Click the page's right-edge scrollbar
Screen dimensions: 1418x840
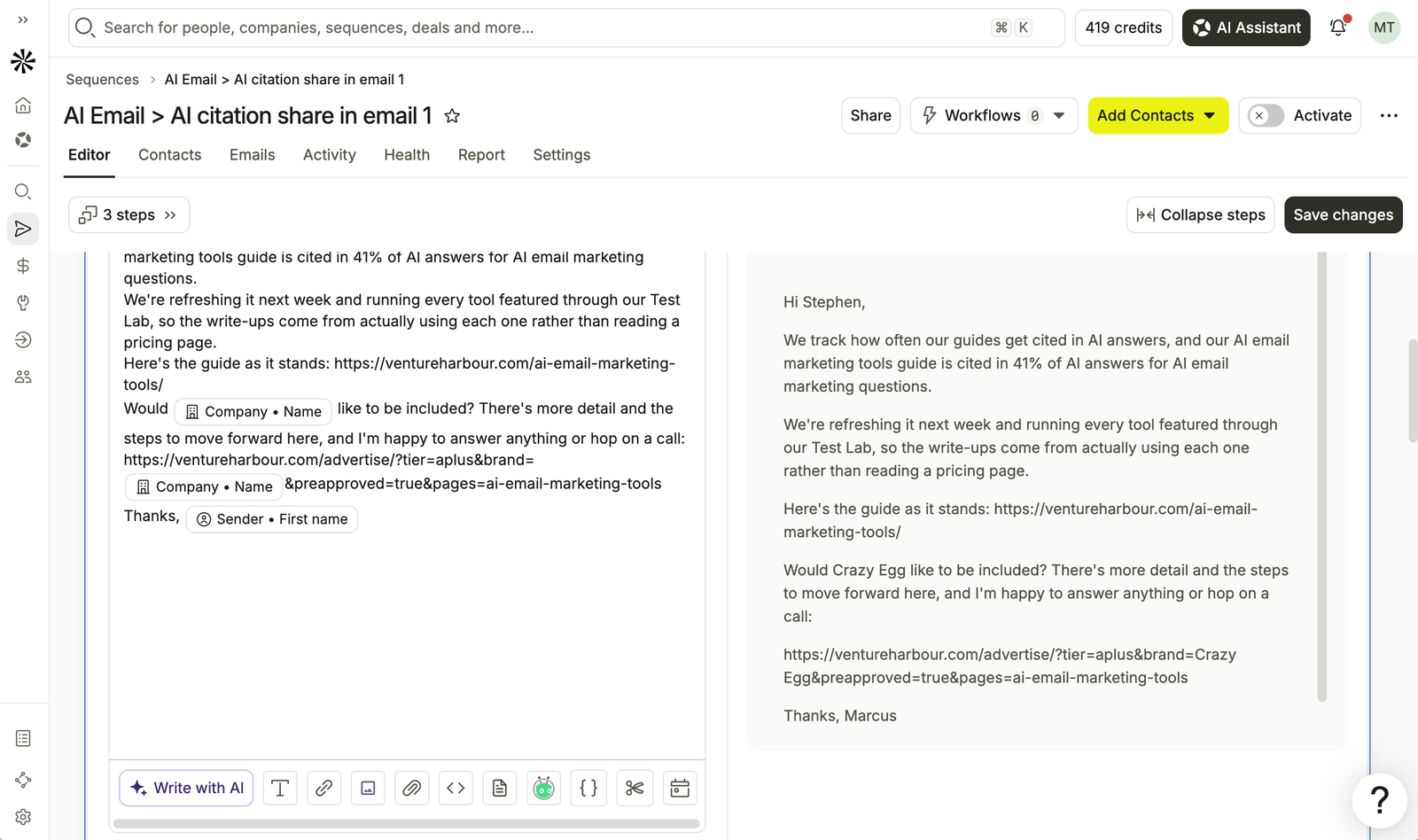(x=1413, y=390)
